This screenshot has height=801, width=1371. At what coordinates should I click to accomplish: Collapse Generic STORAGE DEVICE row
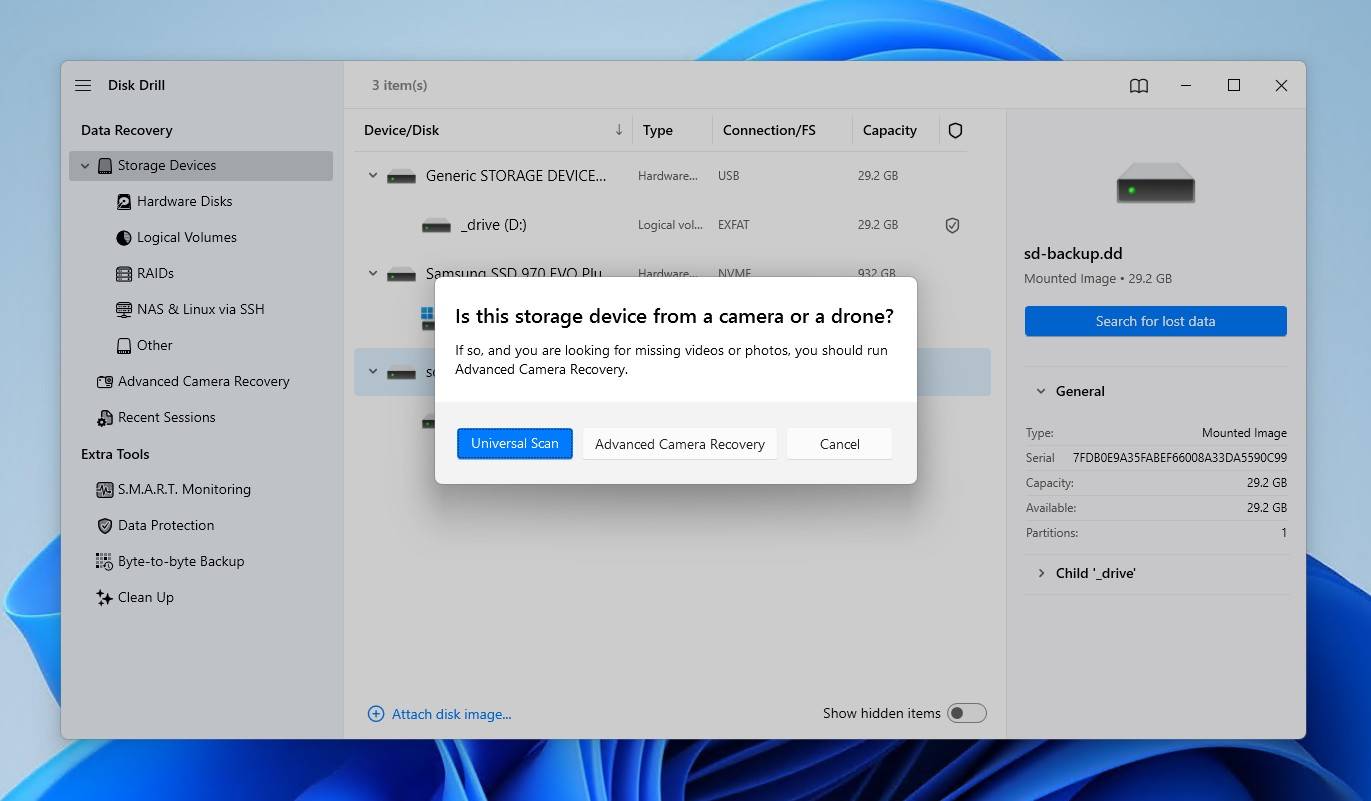click(x=373, y=176)
